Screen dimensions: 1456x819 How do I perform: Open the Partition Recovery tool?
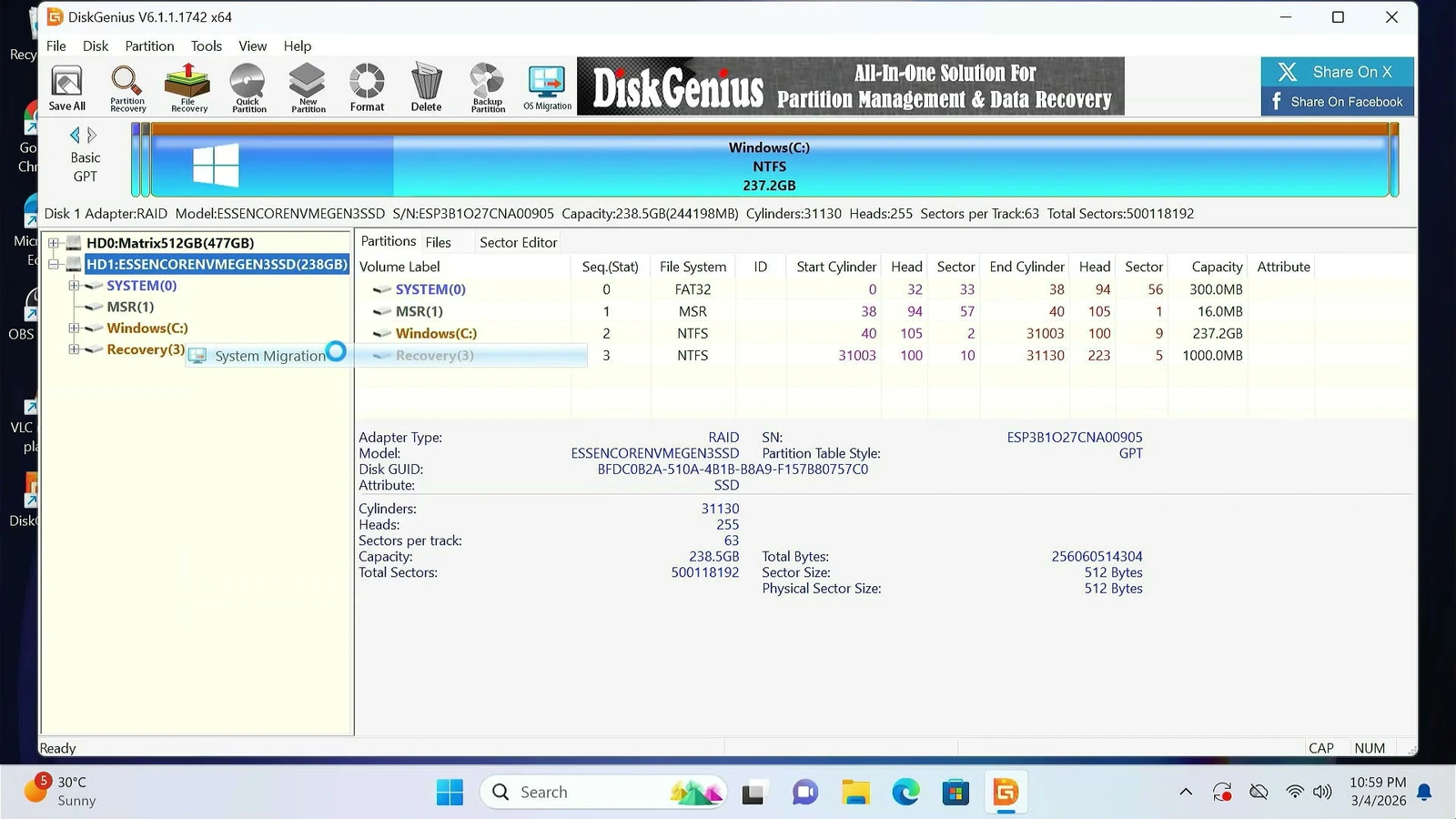(x=127, y=88)
